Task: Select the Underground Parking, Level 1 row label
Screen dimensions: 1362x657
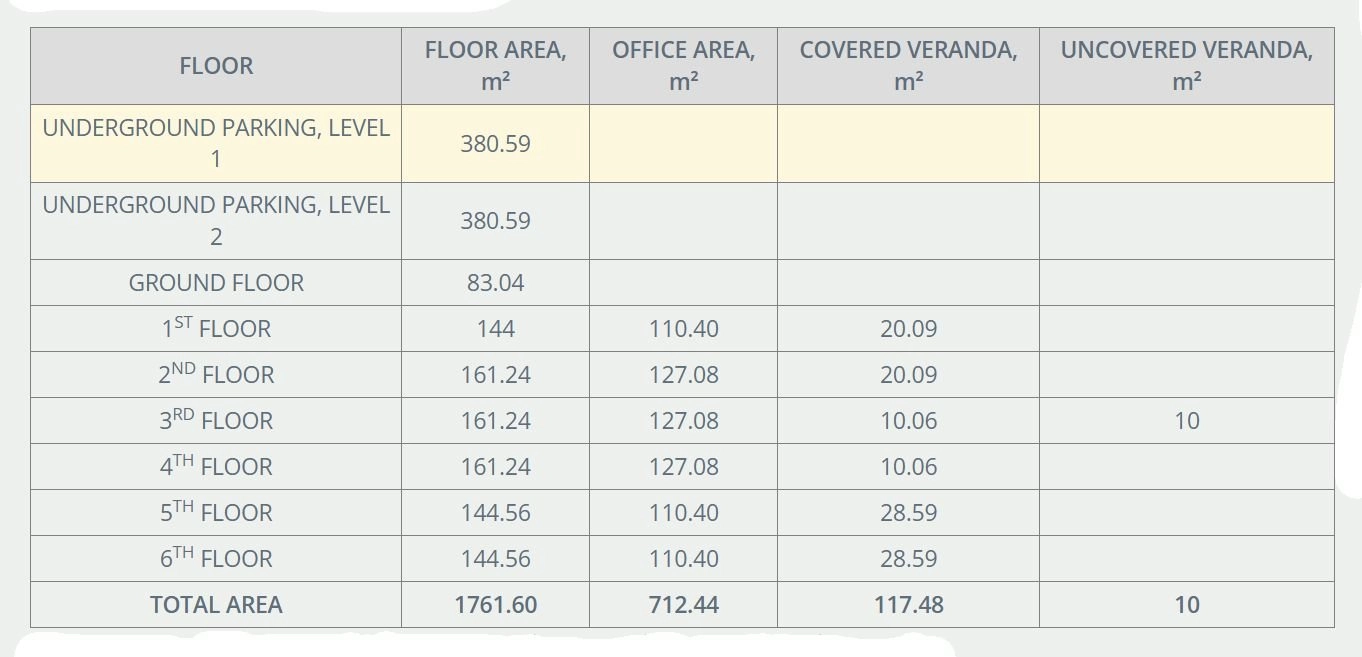Action: 216,143
